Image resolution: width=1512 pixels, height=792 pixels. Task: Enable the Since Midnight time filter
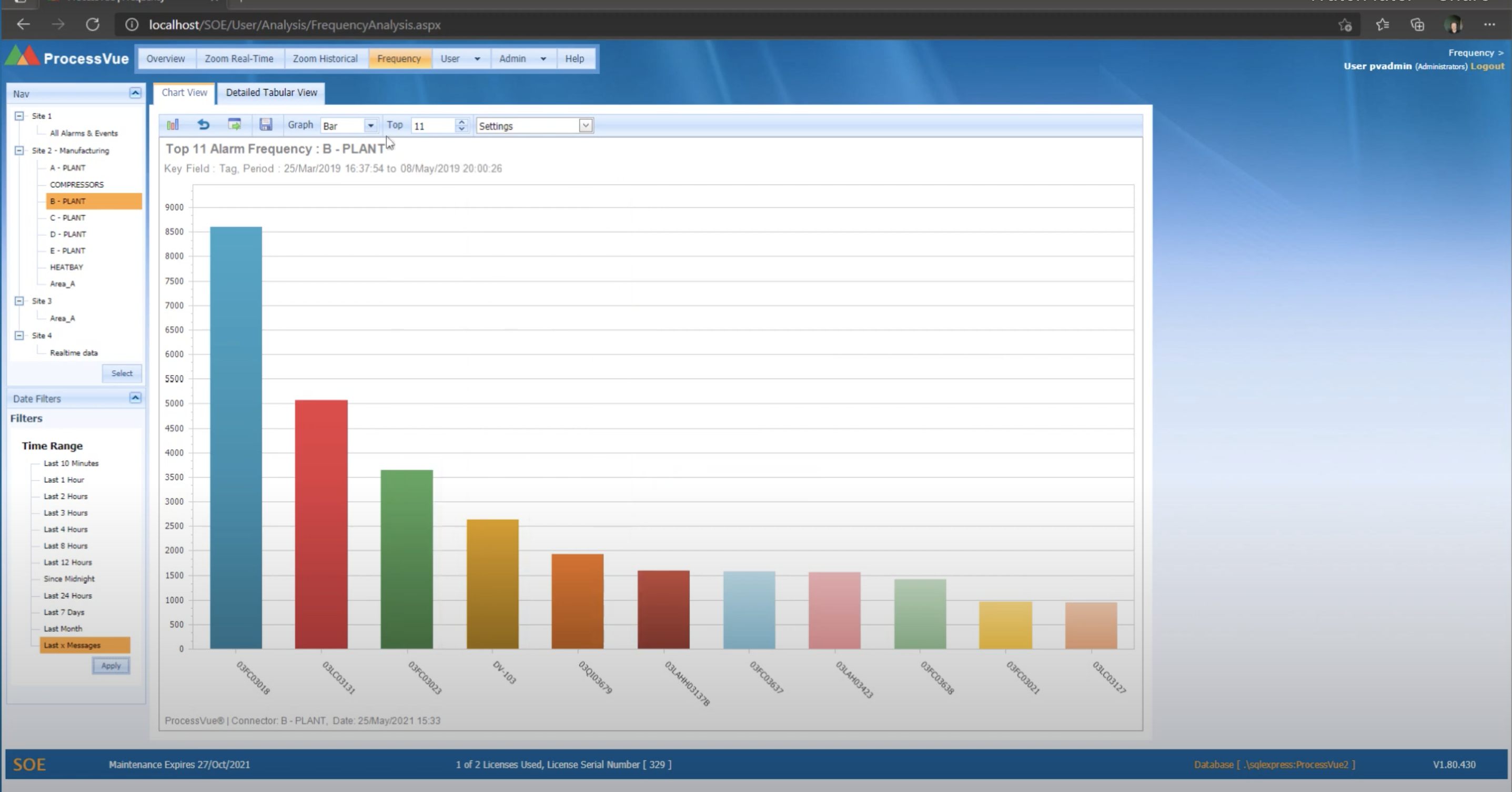coord(69,578)
